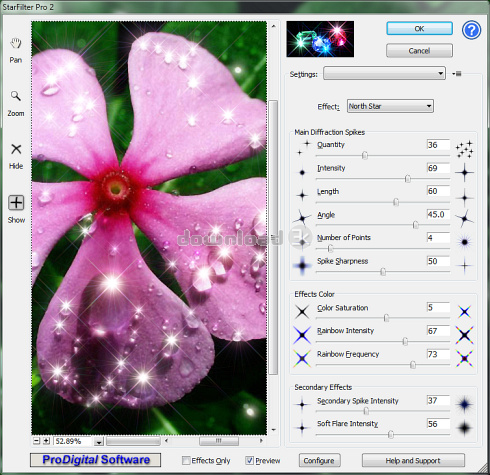Click the Rainbow Intensity slider handle
This screenshot has width=490, height=475.
click(405, 341)
